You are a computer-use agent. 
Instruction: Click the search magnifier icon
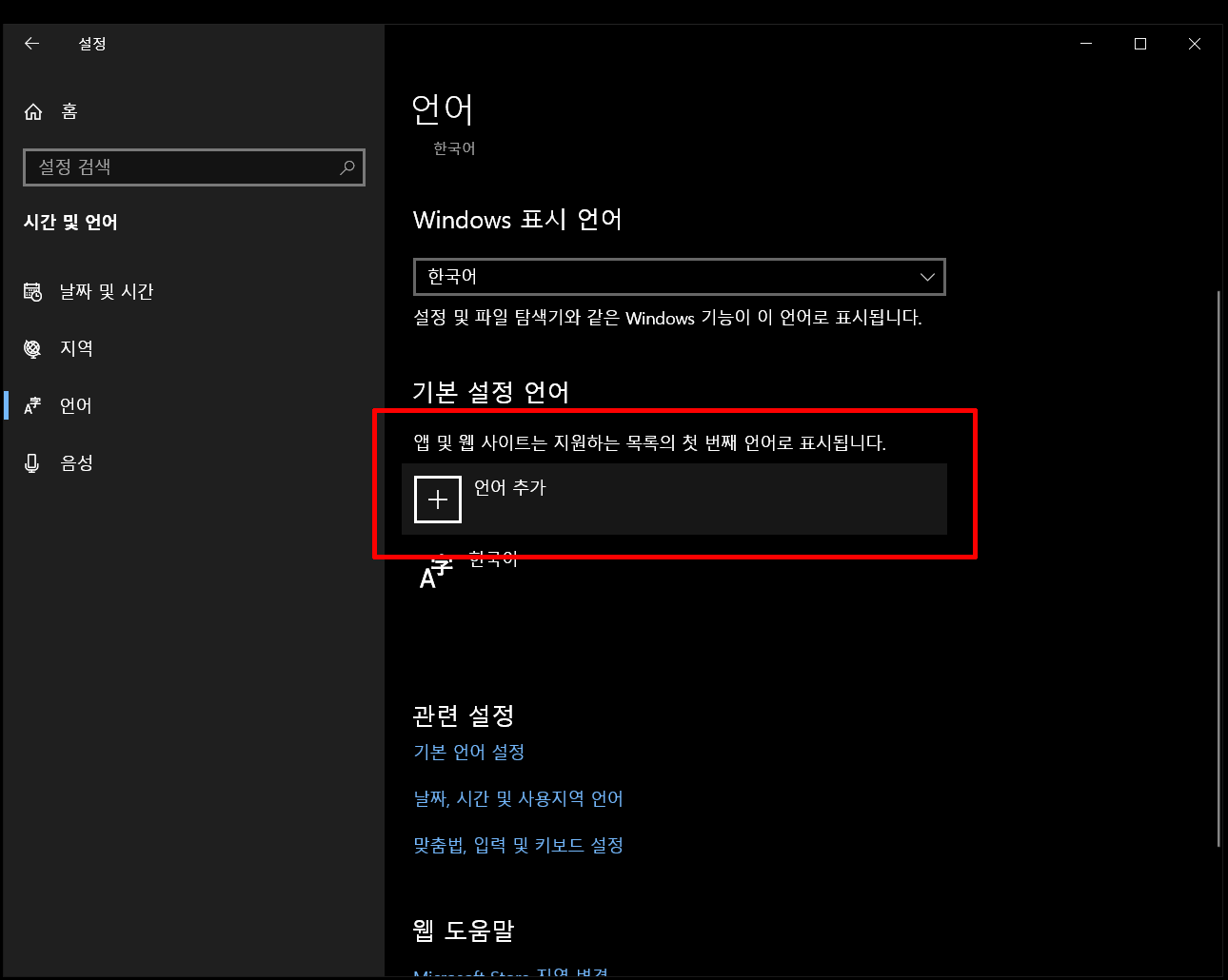[347, 167]
